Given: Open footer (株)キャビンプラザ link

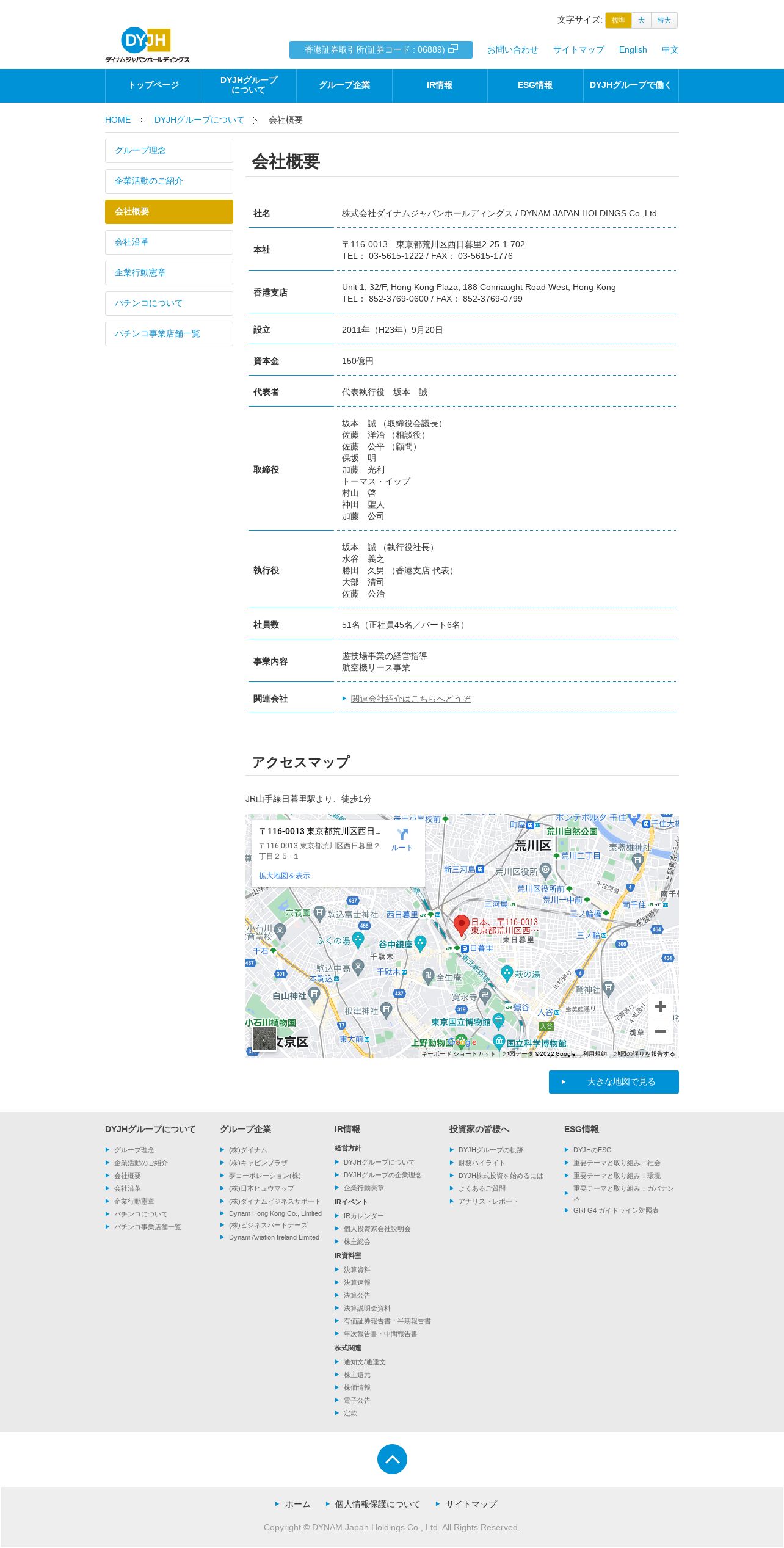Looking at the screenshot, I should (258, 1163).
